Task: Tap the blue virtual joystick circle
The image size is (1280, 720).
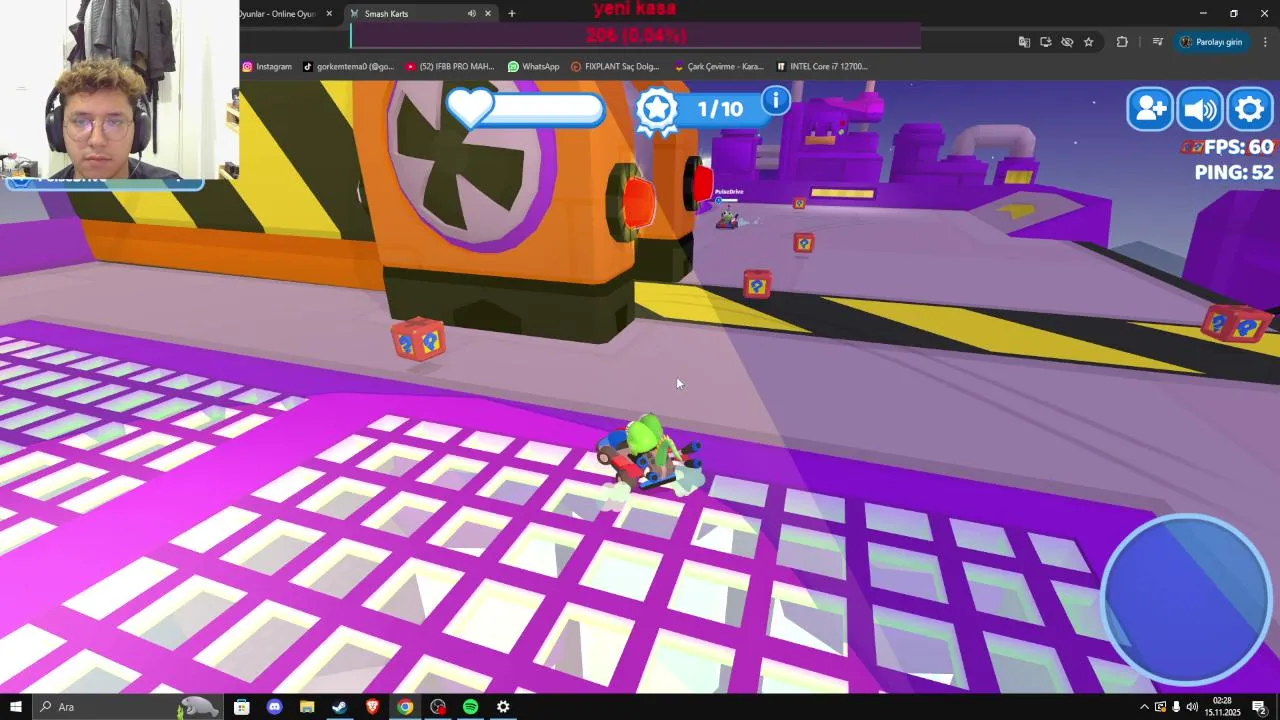Action: pyautogui.click(x=1186, y=598)
